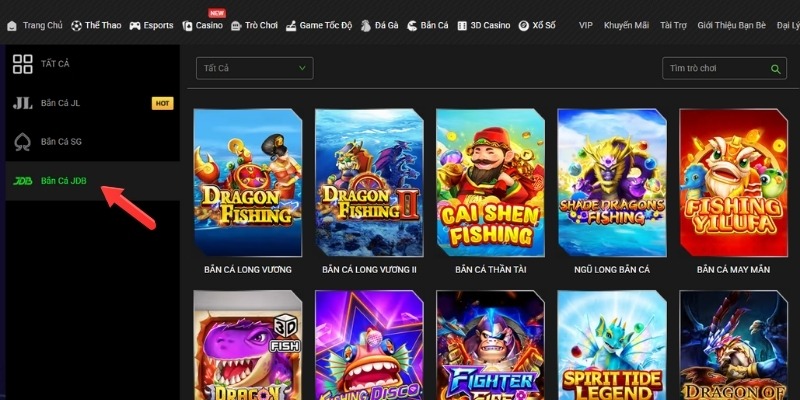This screenshot has width=800, height=400.
Task: Open the Casino menu marked NEW
Action: click(x=203, y=24)
